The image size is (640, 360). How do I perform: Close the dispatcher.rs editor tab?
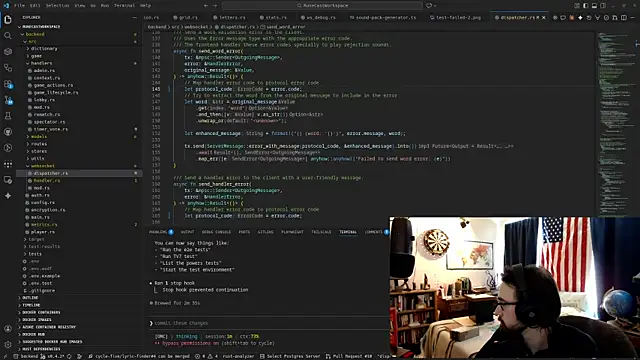544,18
